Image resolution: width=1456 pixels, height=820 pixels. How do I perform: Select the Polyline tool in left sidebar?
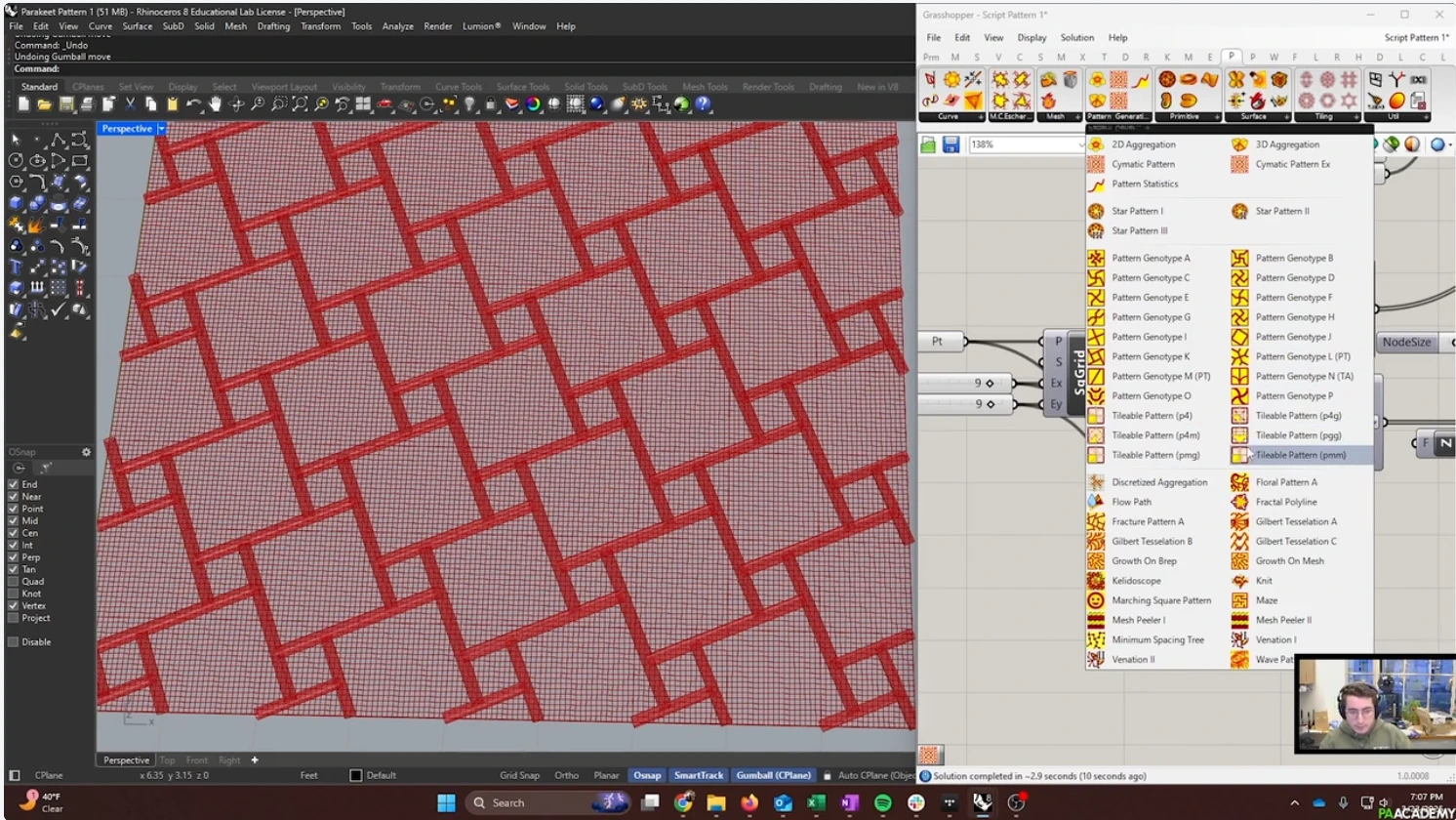(x=59, y=141)
